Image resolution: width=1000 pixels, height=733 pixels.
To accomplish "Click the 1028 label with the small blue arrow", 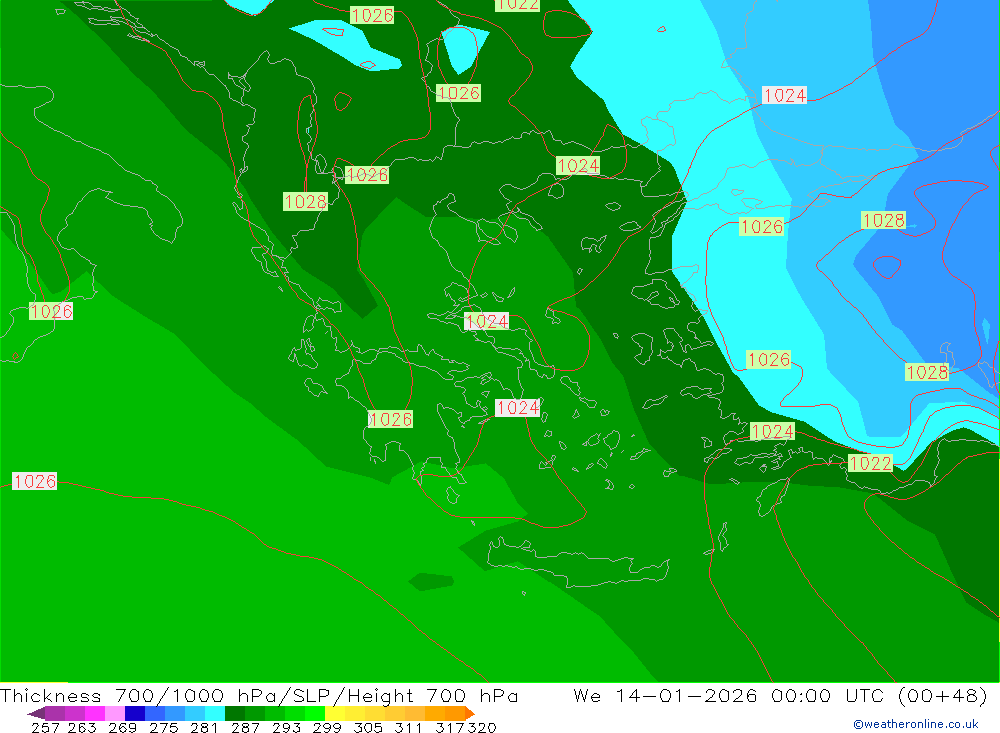I will point(883,220).
